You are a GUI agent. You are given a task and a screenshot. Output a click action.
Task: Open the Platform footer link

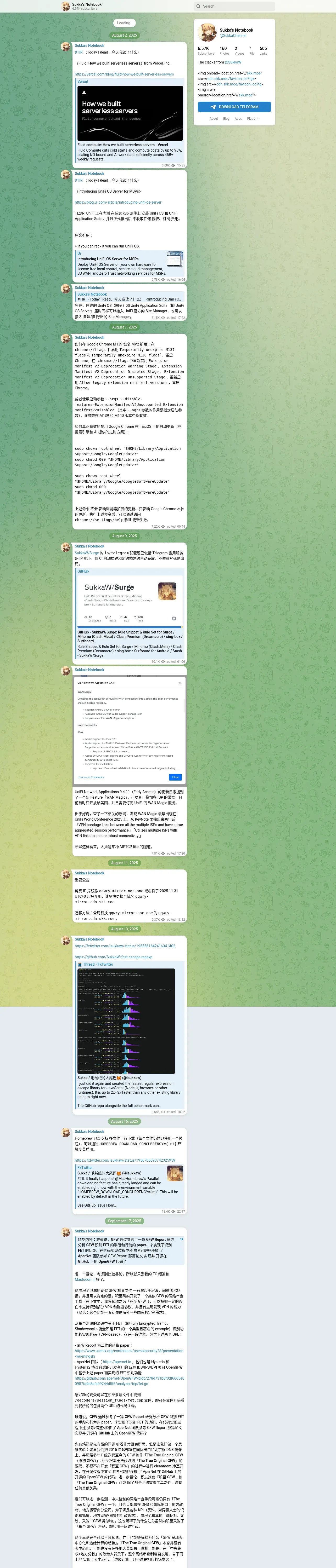[253, 119]
